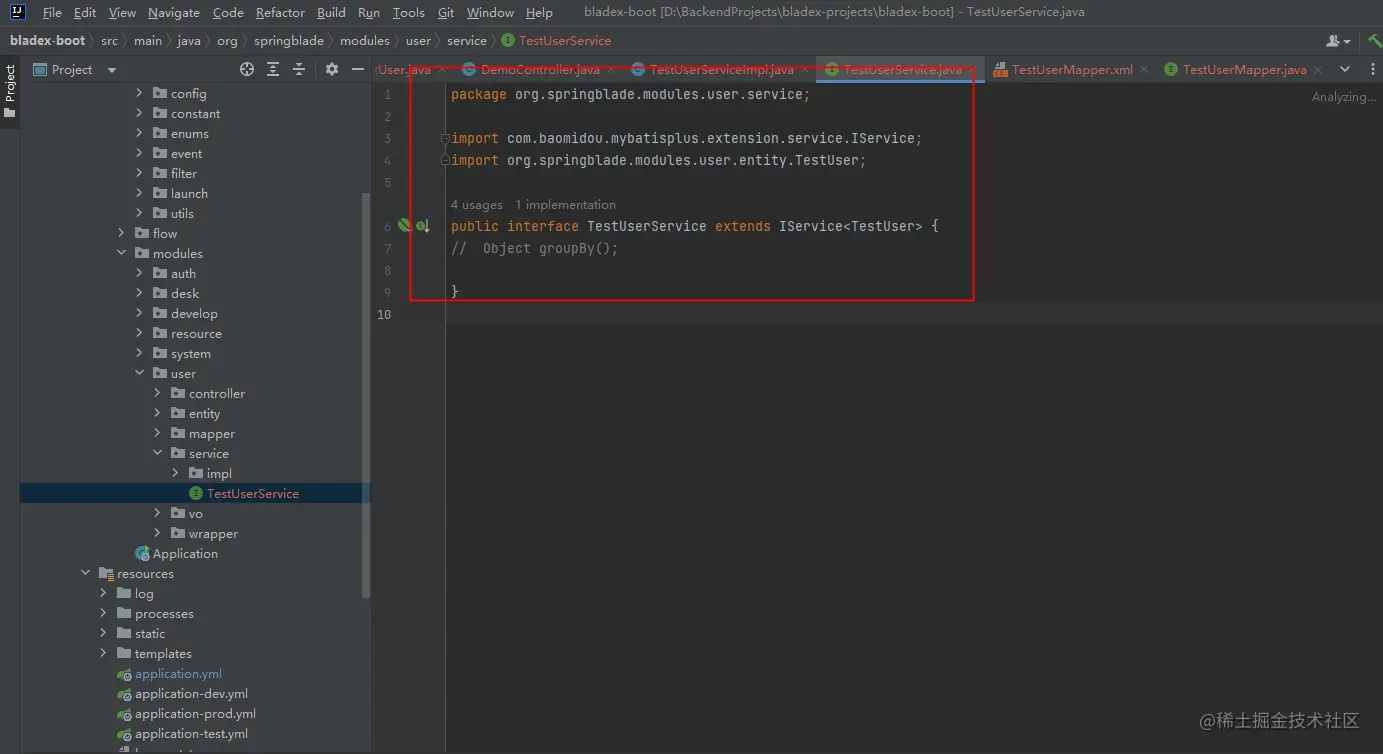The image size is (1383, 754).
Task: Expand the impl folder arrow
Action: click(x=175, y=473)
